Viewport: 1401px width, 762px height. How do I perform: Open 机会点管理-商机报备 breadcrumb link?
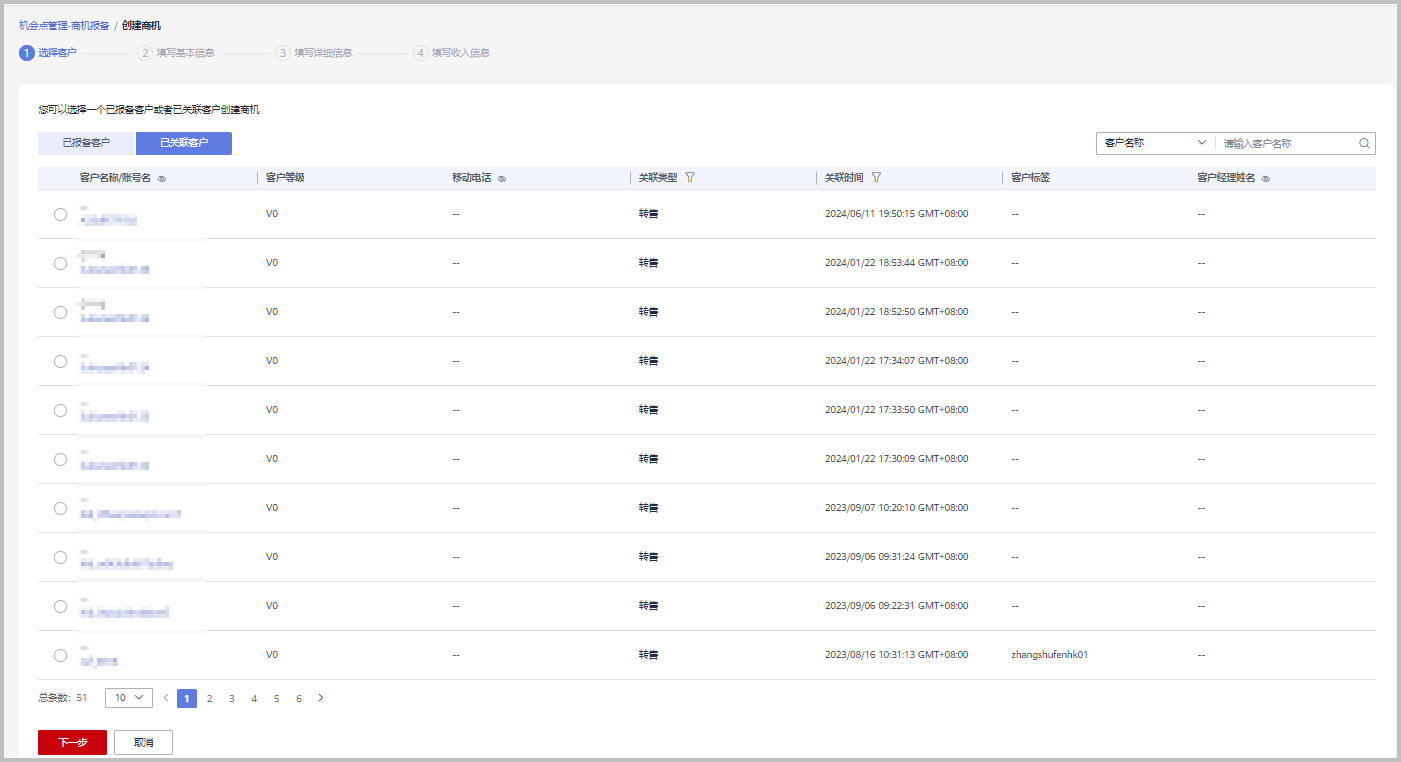click(x=64, y=25)
